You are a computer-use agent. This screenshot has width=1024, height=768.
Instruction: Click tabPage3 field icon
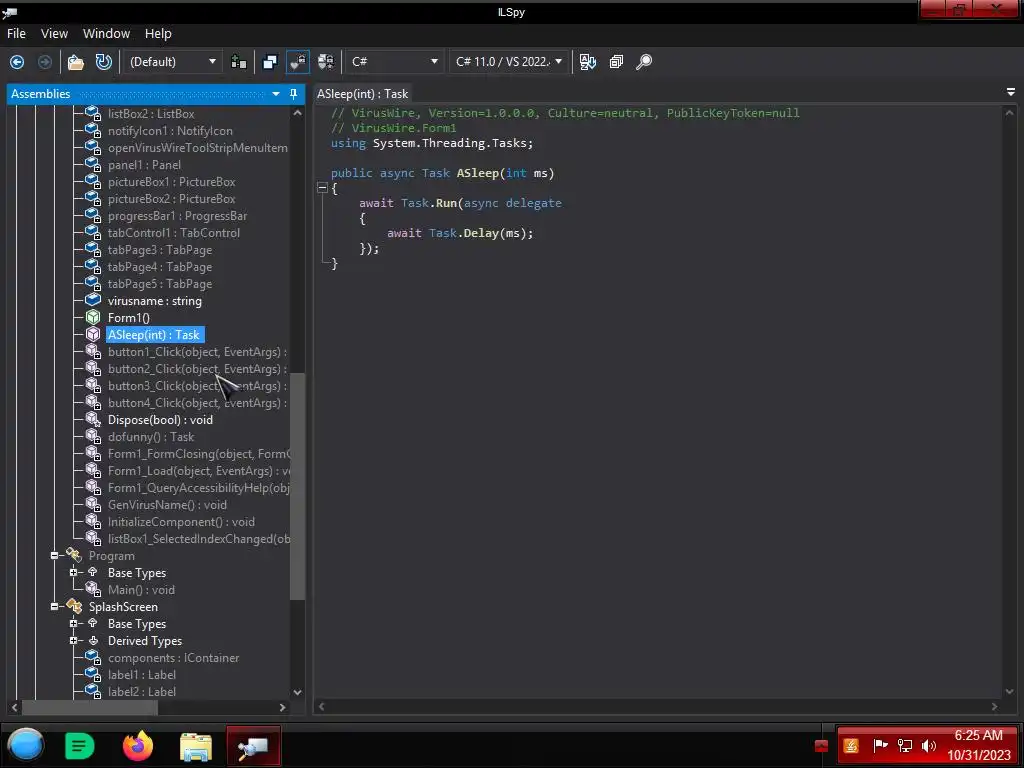coord(93,249)
